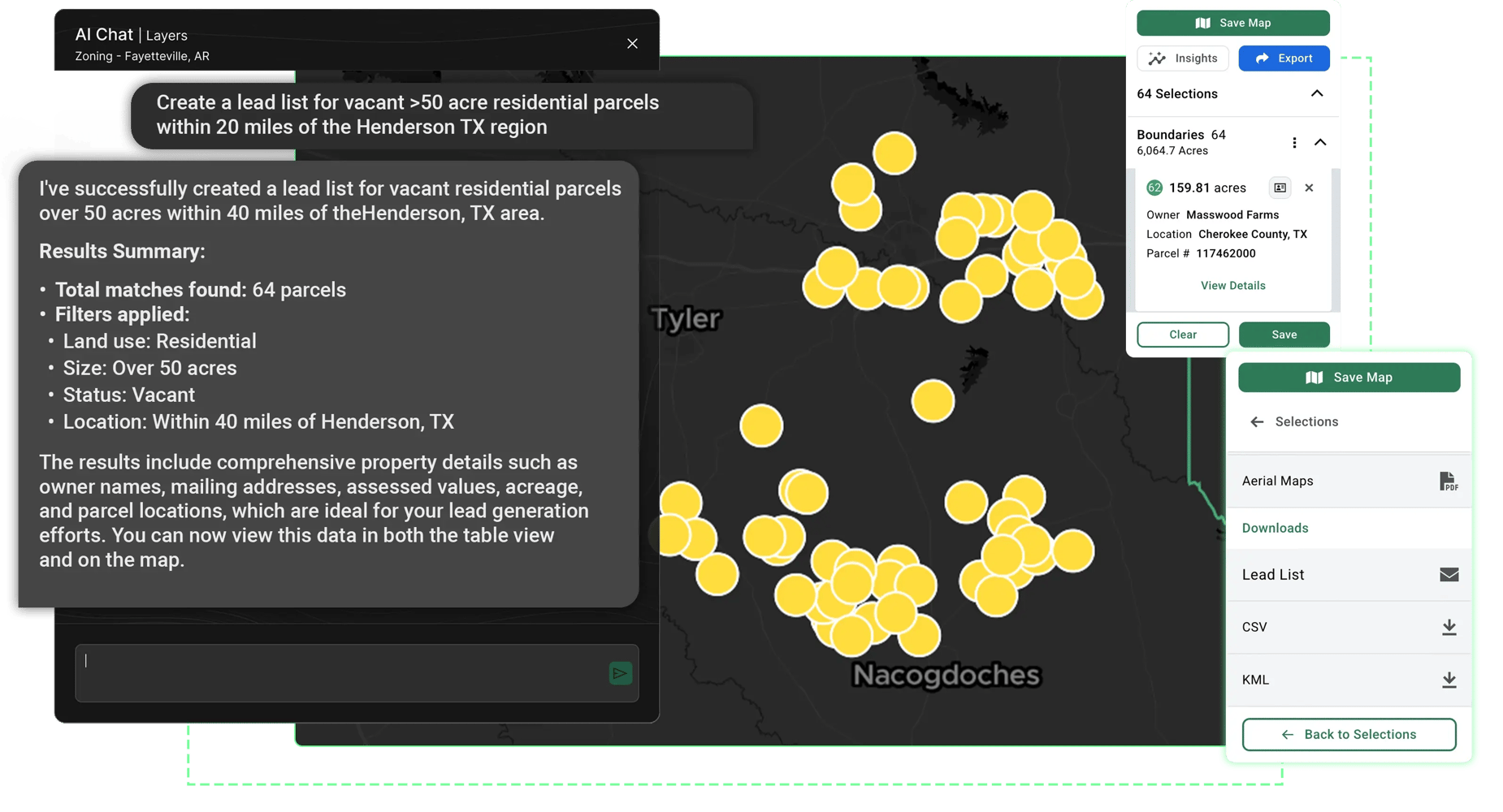Open the Insights panel
The height and width of the screenshot is (812, 1503).
[1182, 58]
